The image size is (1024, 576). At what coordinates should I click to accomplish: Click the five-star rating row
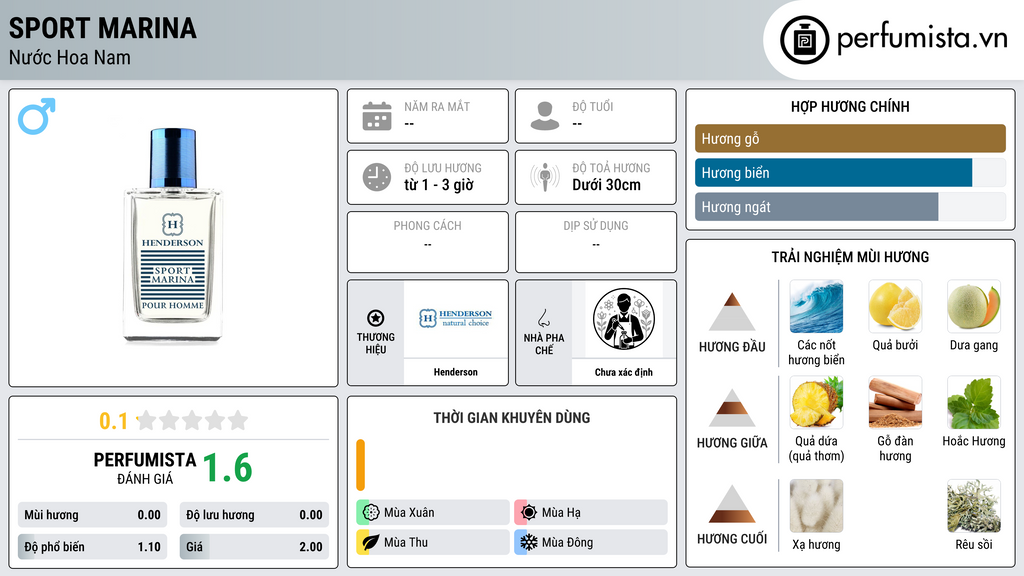pyautogui.click(x=192, y=420)
